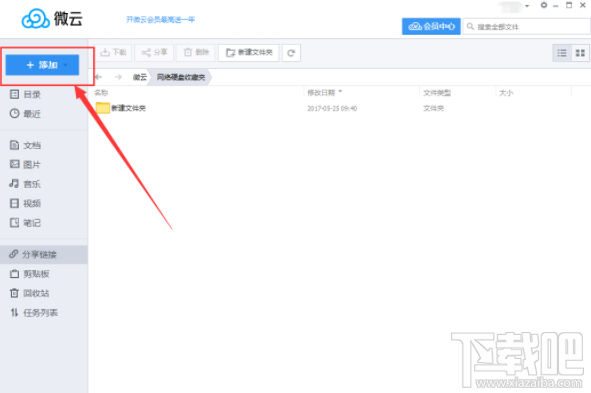
Task: Show 视频 video category
Action: pyautogui.click(x=25, y=203)
